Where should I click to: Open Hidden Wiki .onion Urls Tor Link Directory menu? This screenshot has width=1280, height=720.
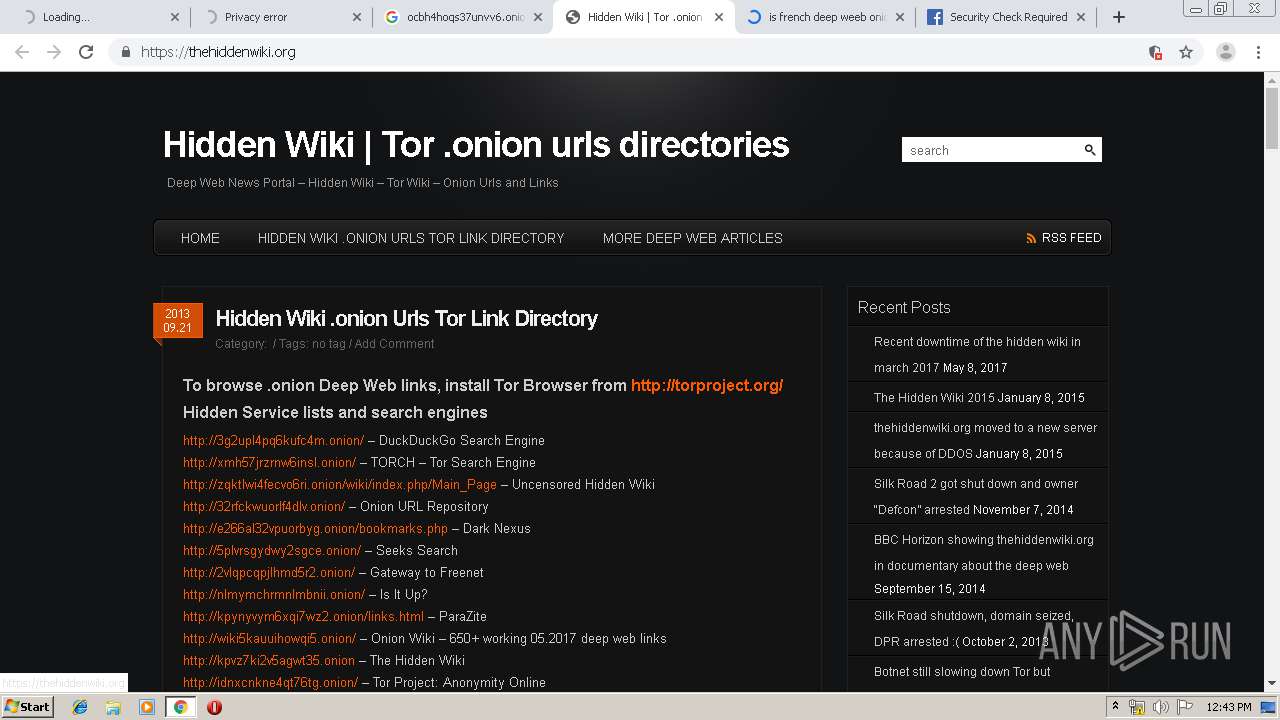(x=411, y=238)
